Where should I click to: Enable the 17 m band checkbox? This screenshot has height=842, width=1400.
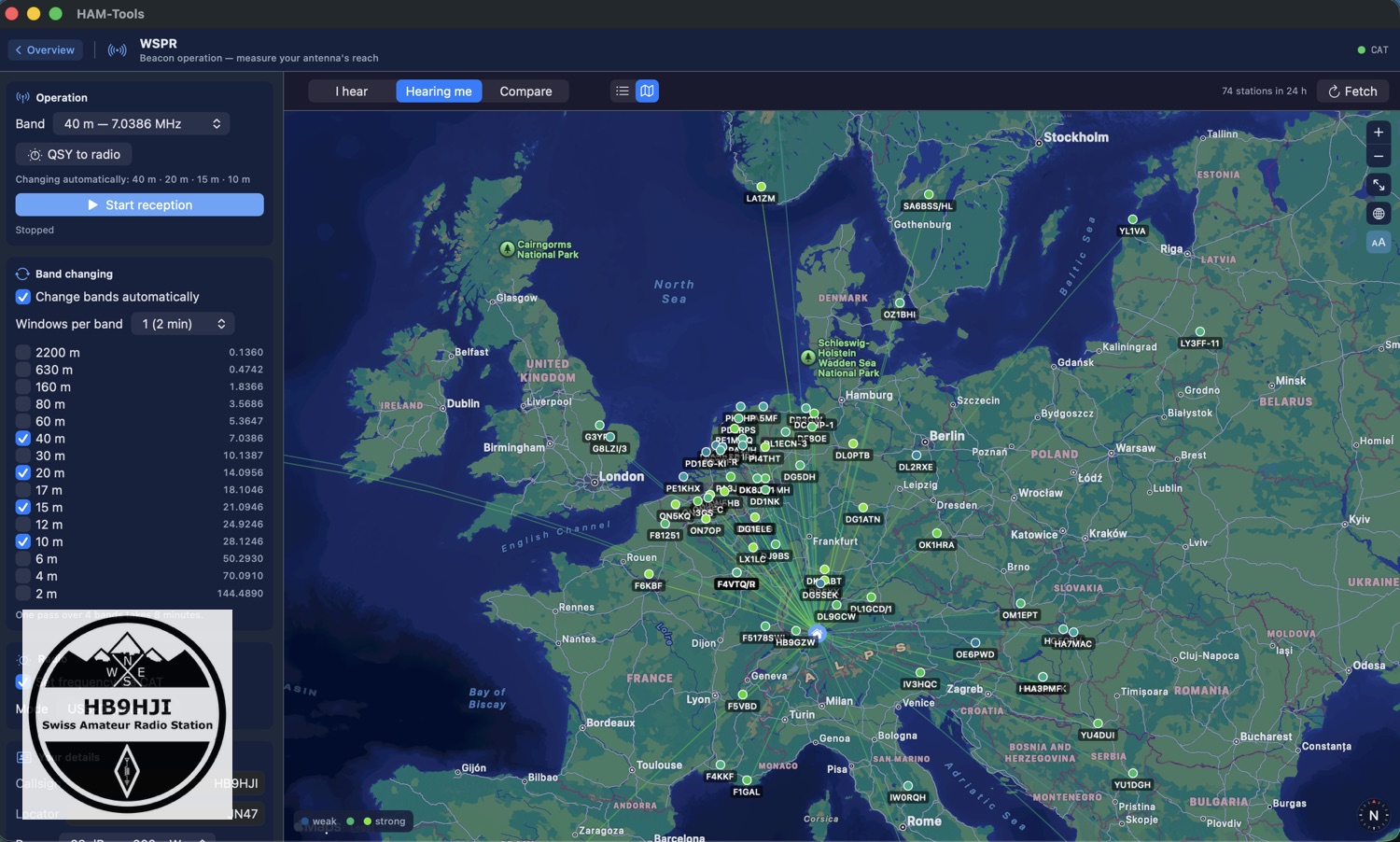click(x=23, y=490)
